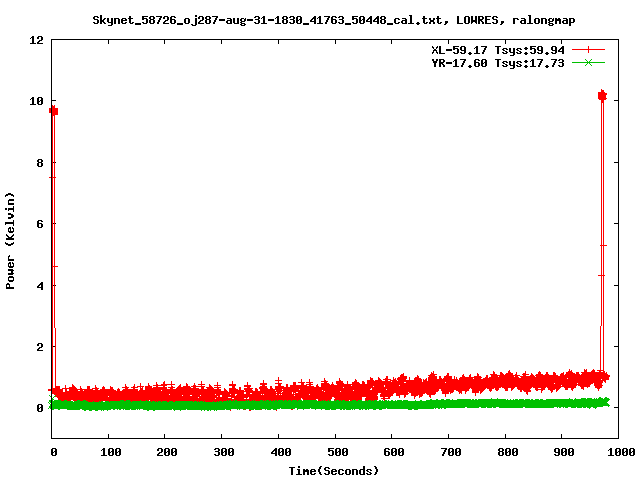This screenshot has height=480, width=640.
Task: Click the x-axis tick label 600
Action: [x=394, y=452]
